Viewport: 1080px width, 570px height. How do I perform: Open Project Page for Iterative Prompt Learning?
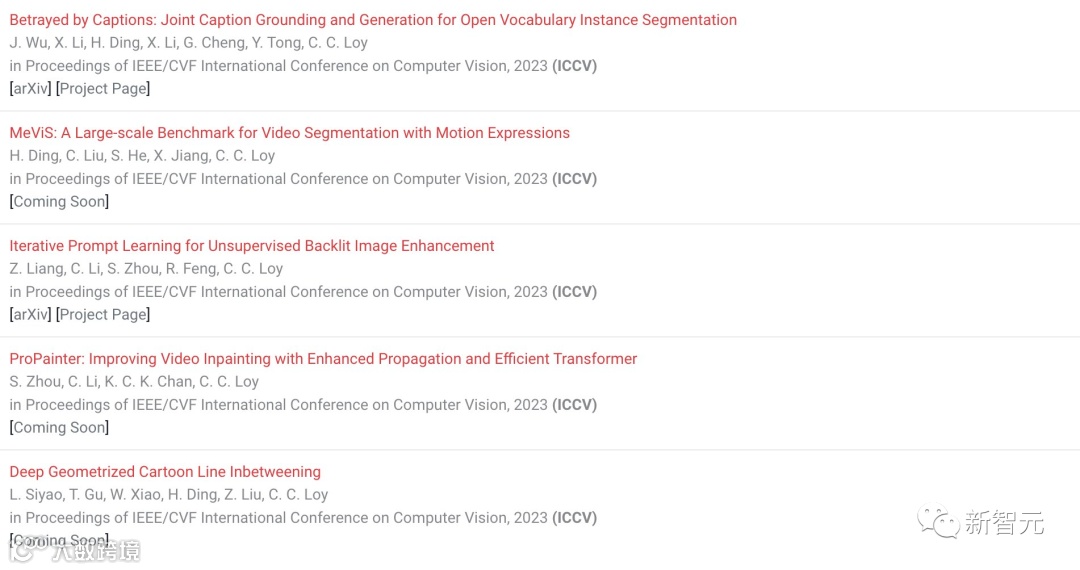103,314
